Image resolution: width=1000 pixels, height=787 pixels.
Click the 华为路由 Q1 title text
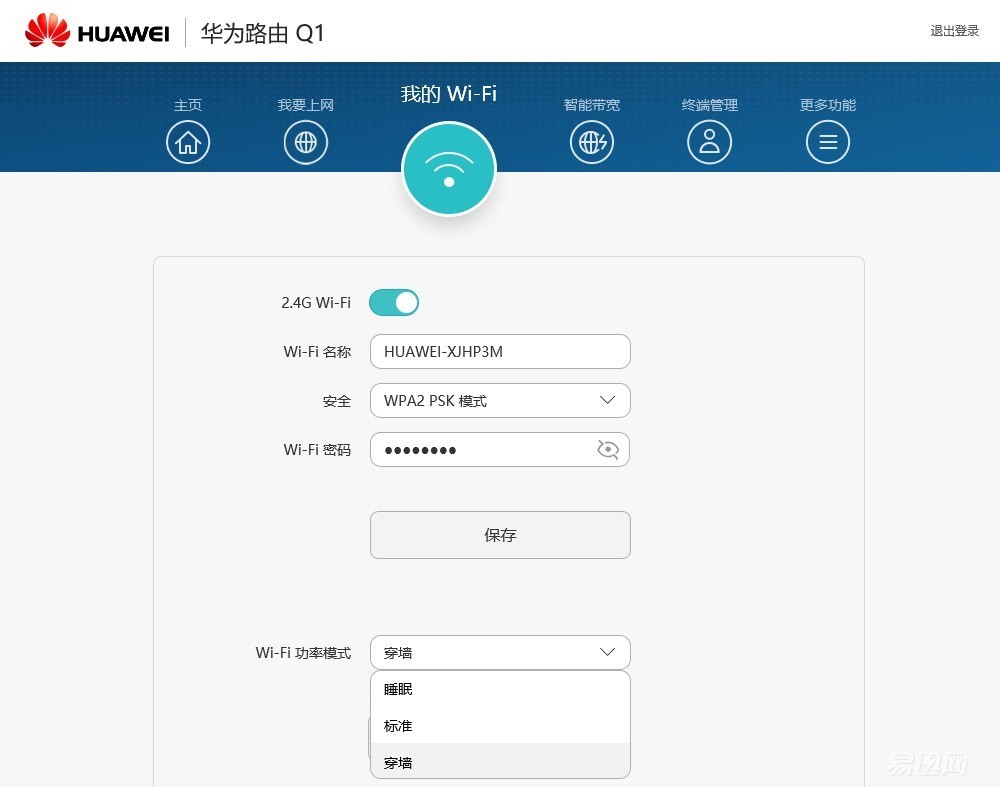[262, 33]
